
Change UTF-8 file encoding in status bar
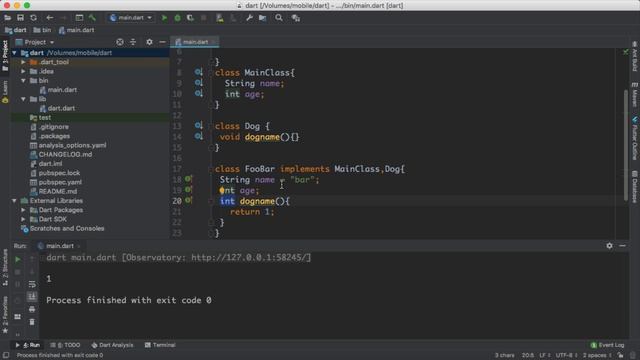[566, 356]
